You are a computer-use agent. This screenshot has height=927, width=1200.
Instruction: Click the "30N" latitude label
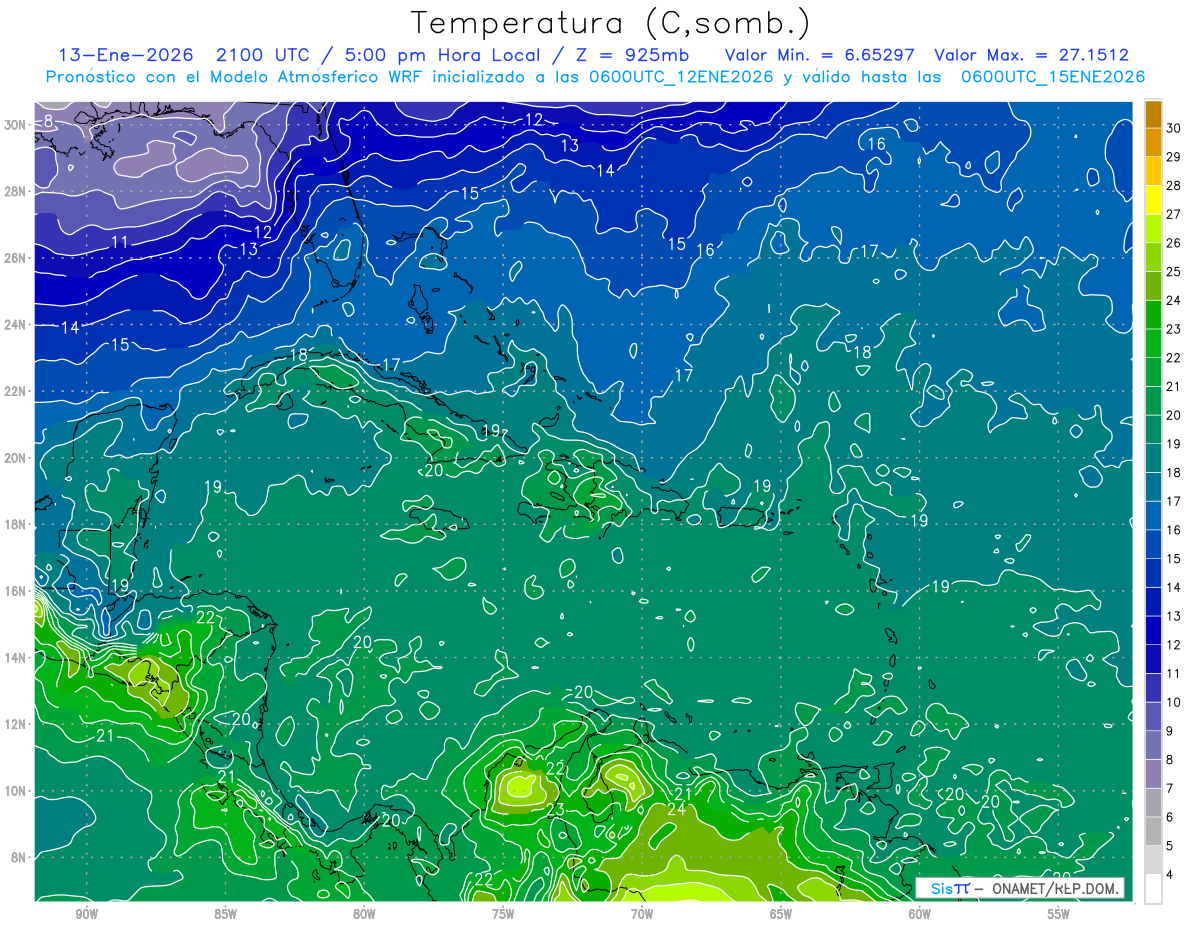pos(15,125)
